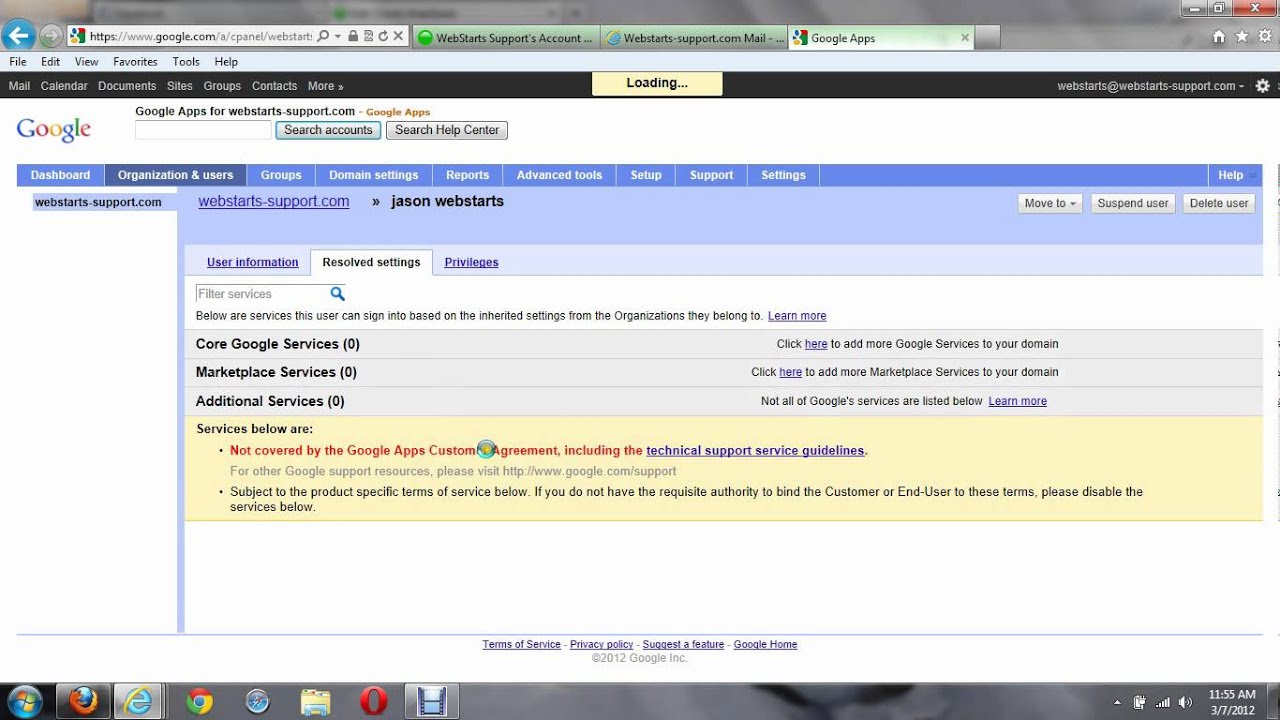This screenshot has width=1280, height=720.
Task: Switch to WebStarts Support's Account tab
Action: tap(505, 38)
